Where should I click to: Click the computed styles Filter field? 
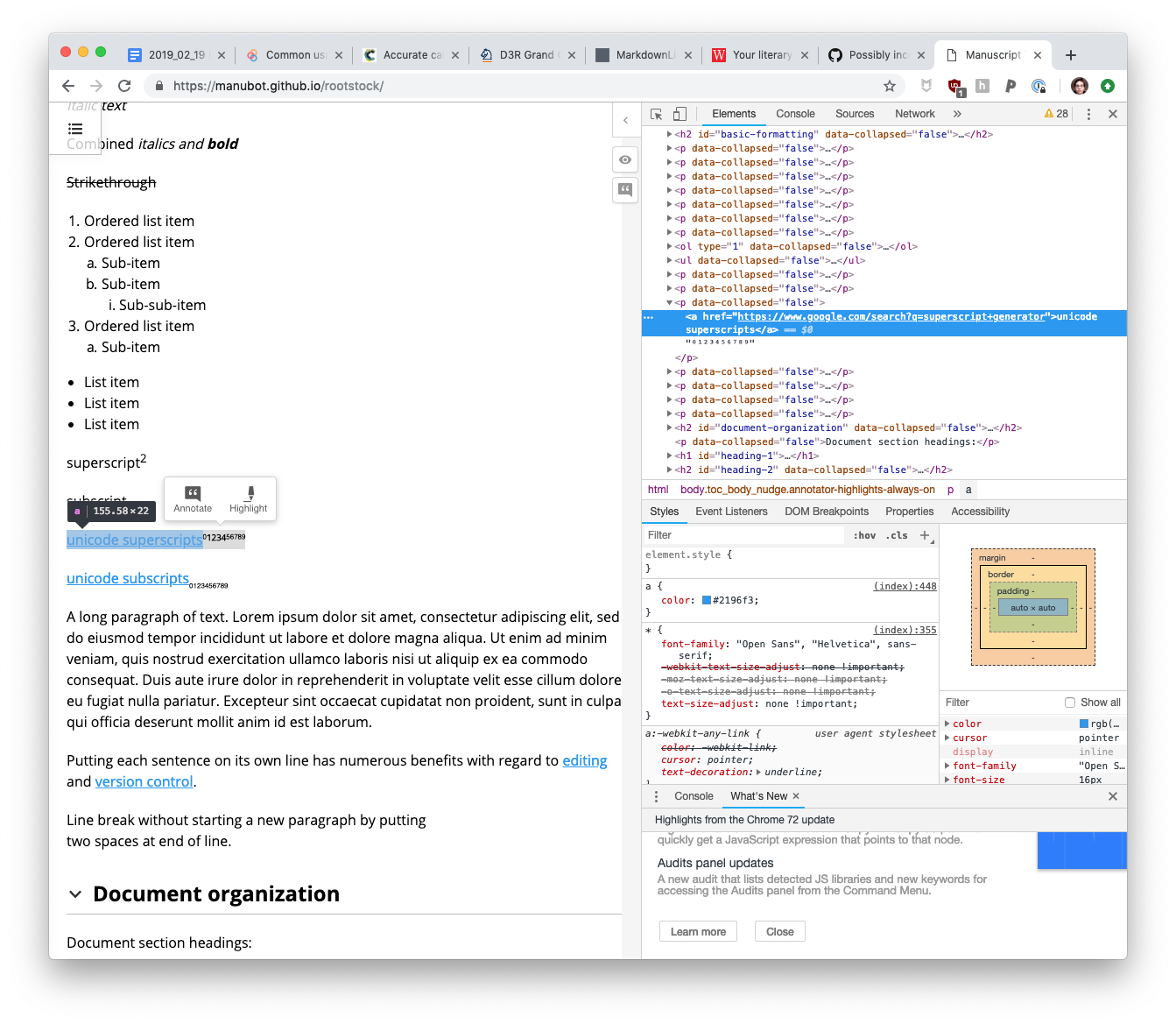998,703
